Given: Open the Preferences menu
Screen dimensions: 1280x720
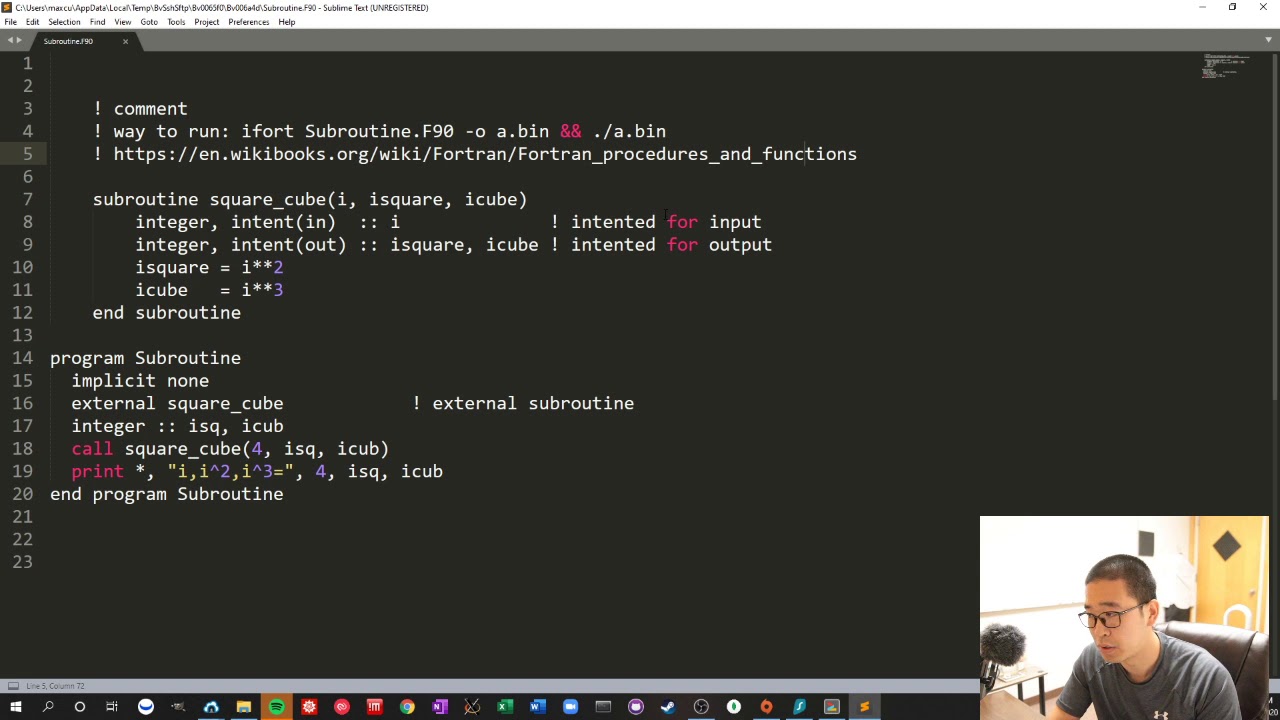Looking at the screenshot, I should click(248, 22).
